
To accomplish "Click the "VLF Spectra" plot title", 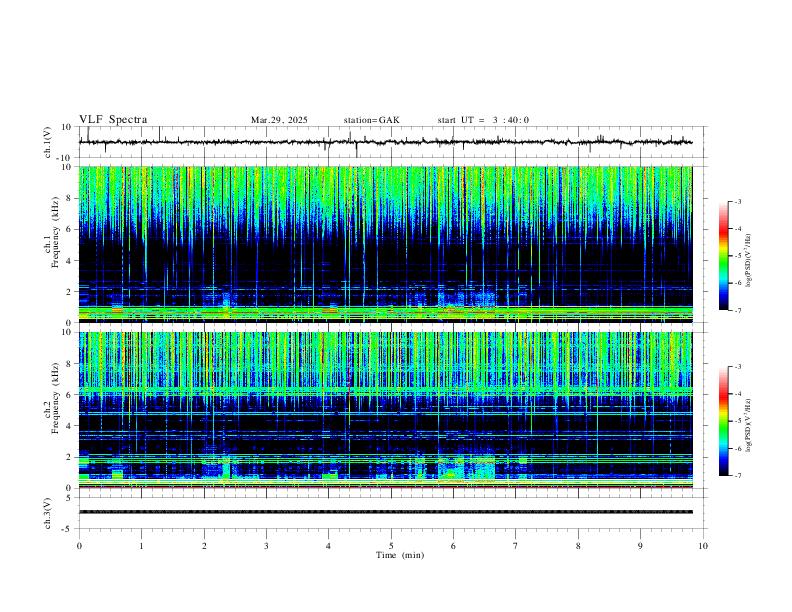I will pyautogui.click(x=113, y=120).
